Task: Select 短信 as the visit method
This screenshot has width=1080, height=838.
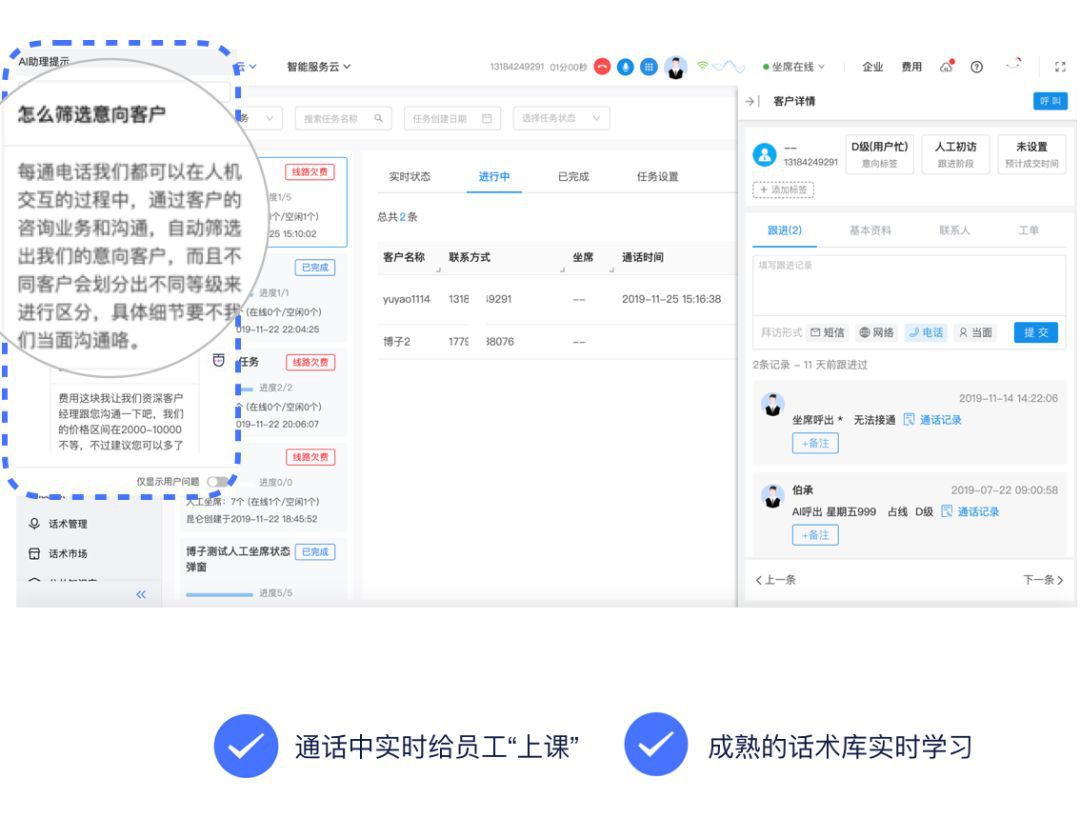Action: (827, 333)
